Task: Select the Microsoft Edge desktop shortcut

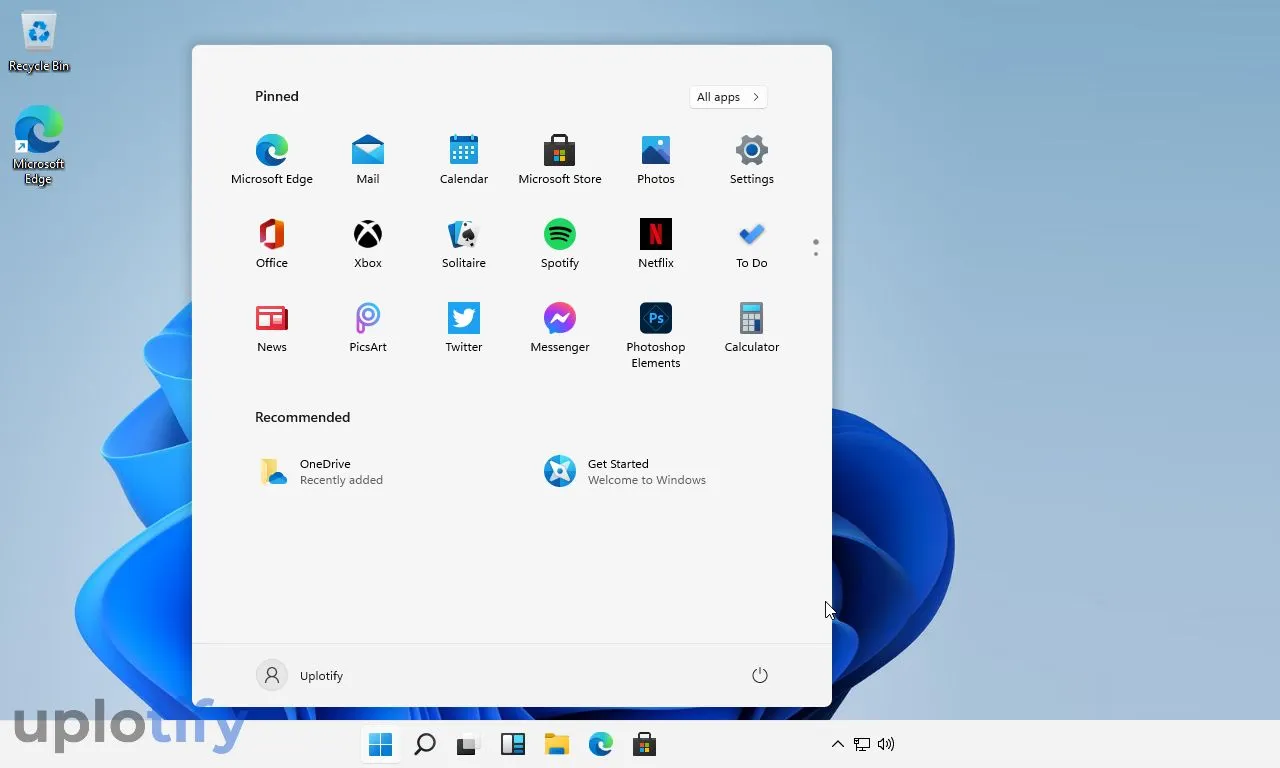Action: pos(39,146)
